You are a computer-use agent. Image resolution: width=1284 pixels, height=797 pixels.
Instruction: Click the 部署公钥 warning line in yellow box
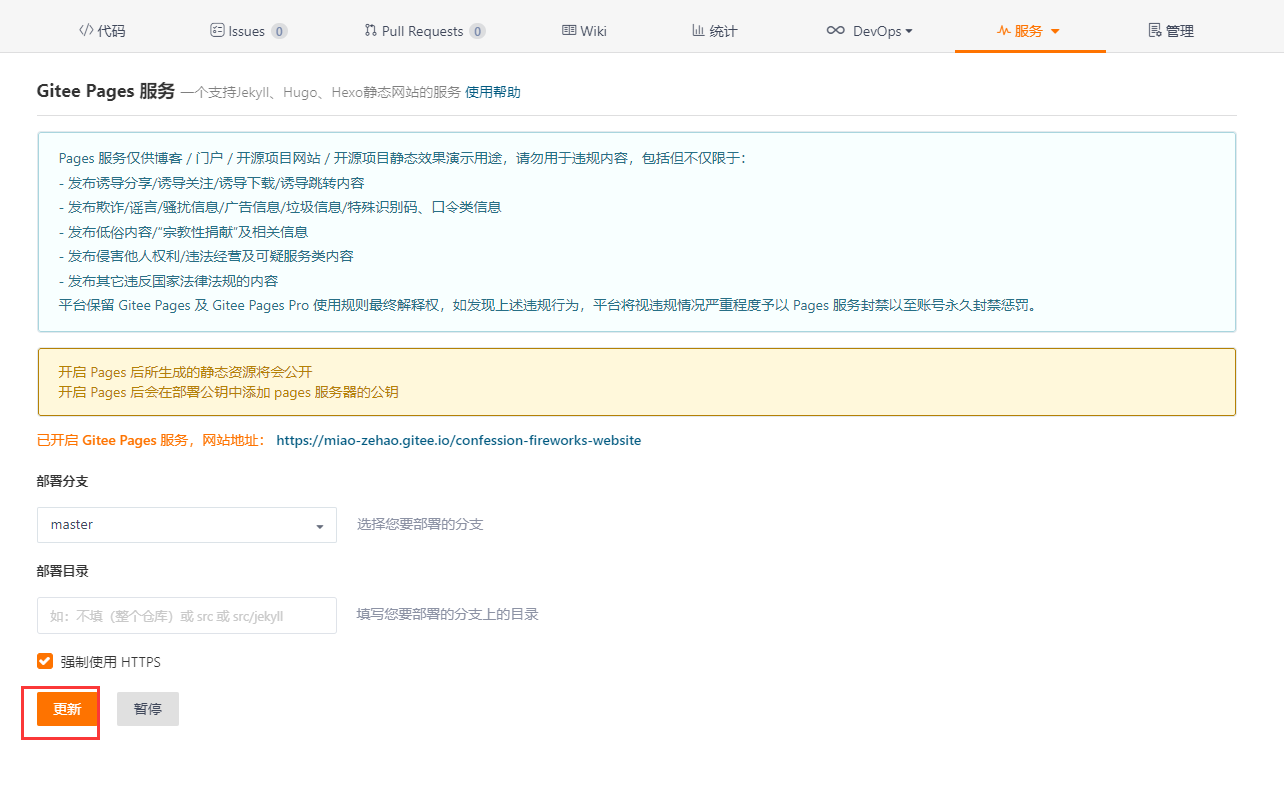228,392
